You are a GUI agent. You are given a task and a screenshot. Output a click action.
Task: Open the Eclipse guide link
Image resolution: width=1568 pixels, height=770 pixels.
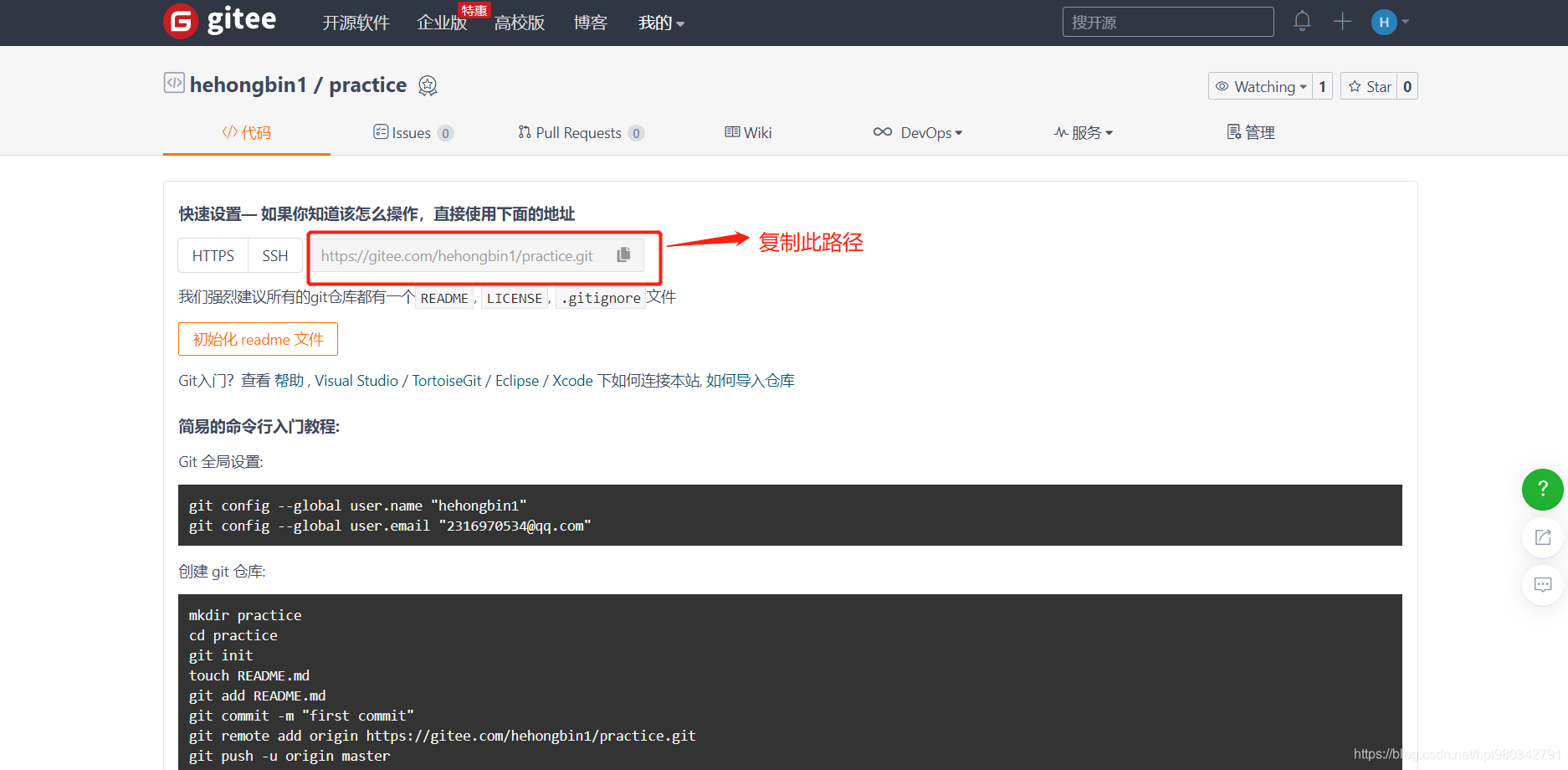[x=517, y=381]
